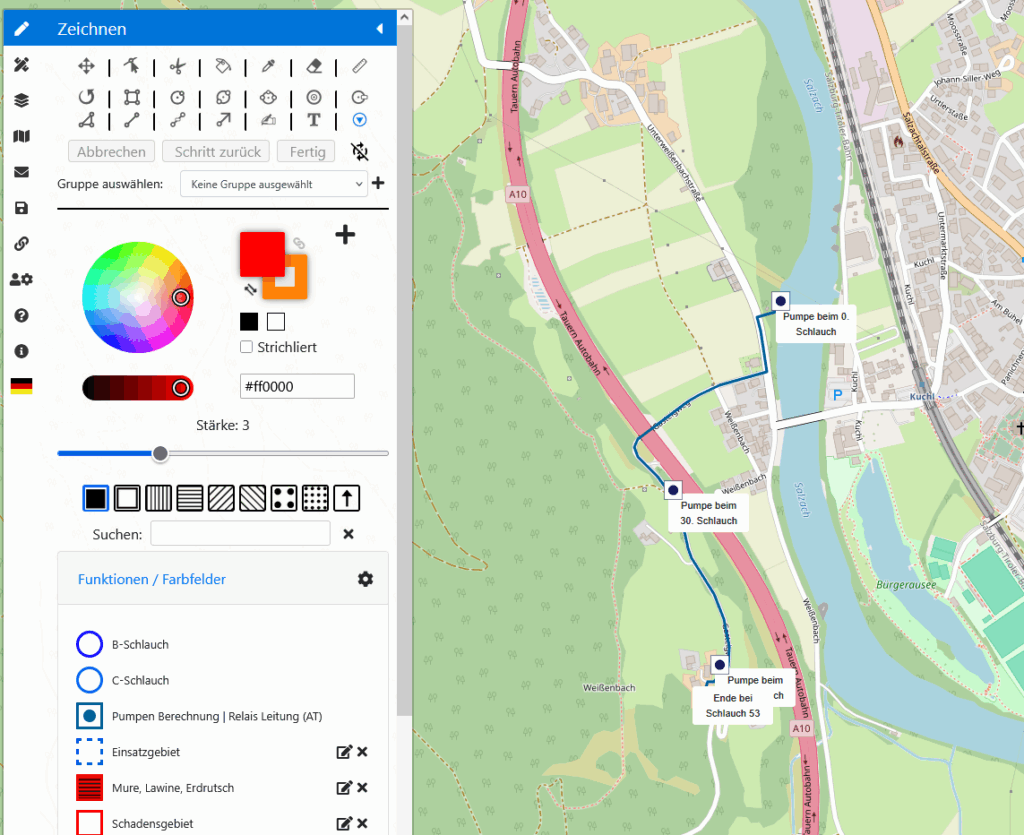Click the brightness gradient slider
This screenshot has height=835, width=1024.
(x=138, y=388)
